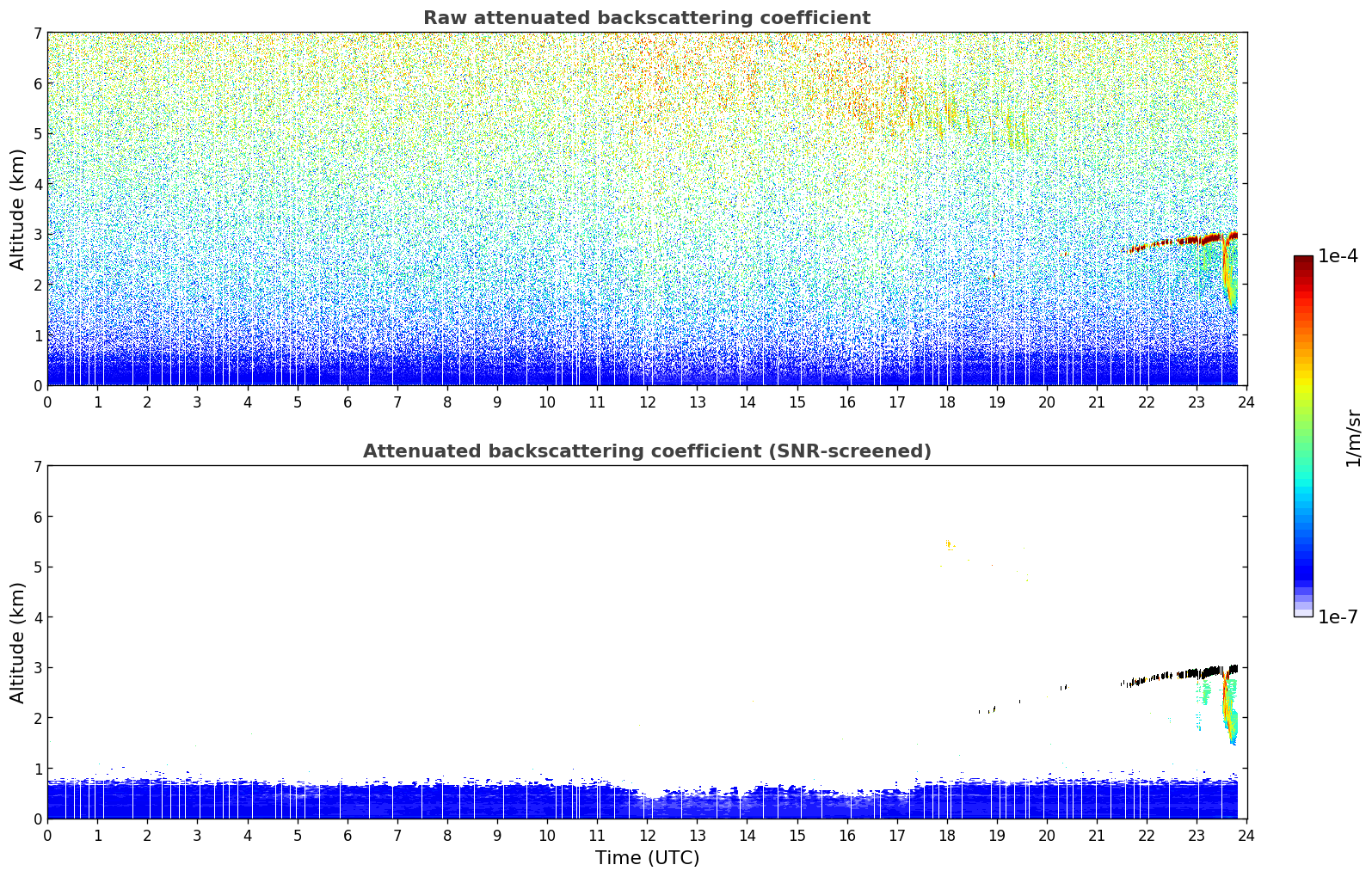
Task: Click the "1e-7" colorbar minimum label
Action: coord(1338,617)
